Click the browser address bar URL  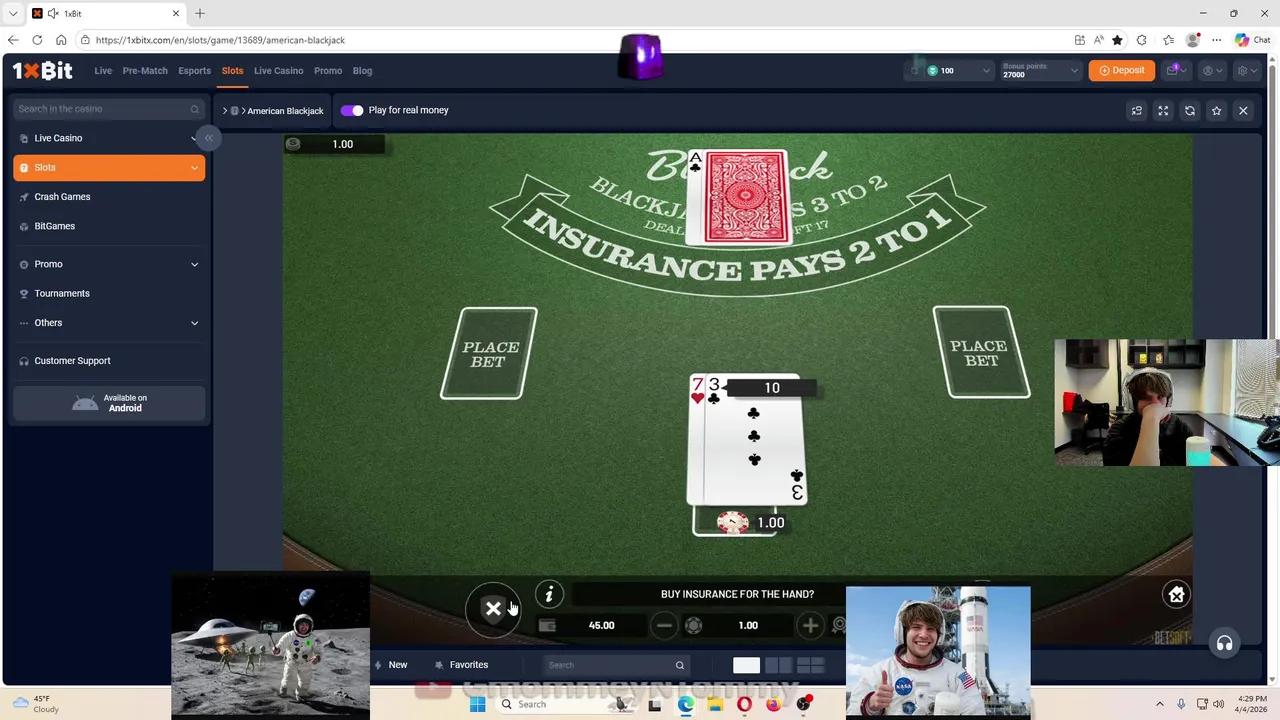(x=220, y=40)
